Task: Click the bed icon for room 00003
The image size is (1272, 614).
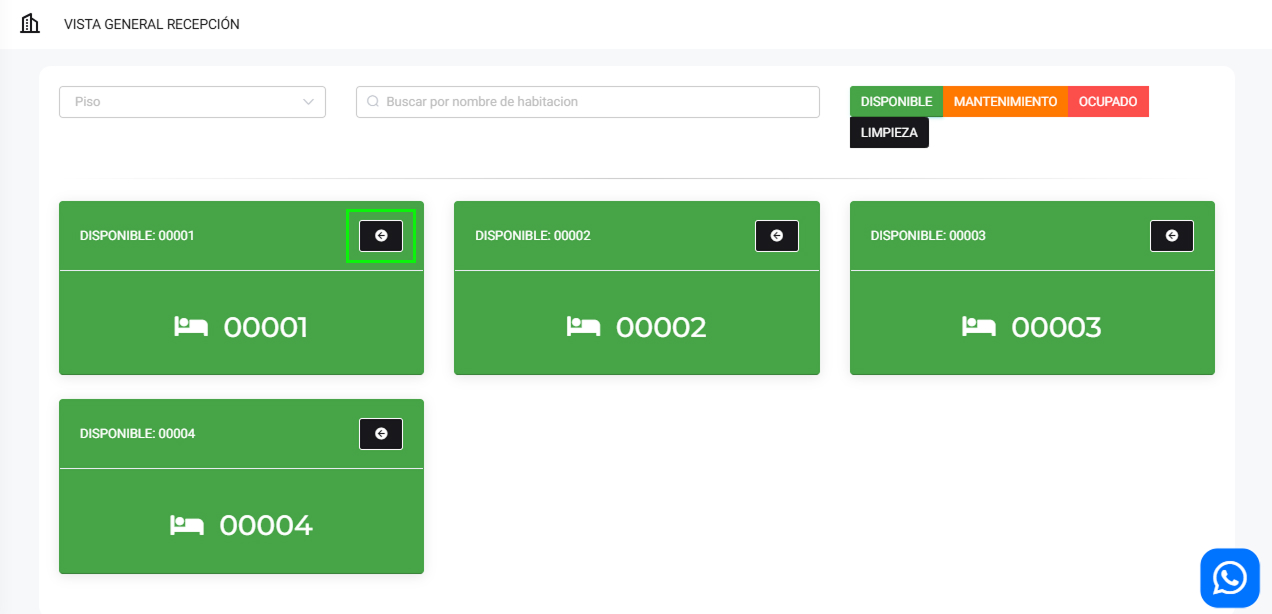Action: coord(978,327)
